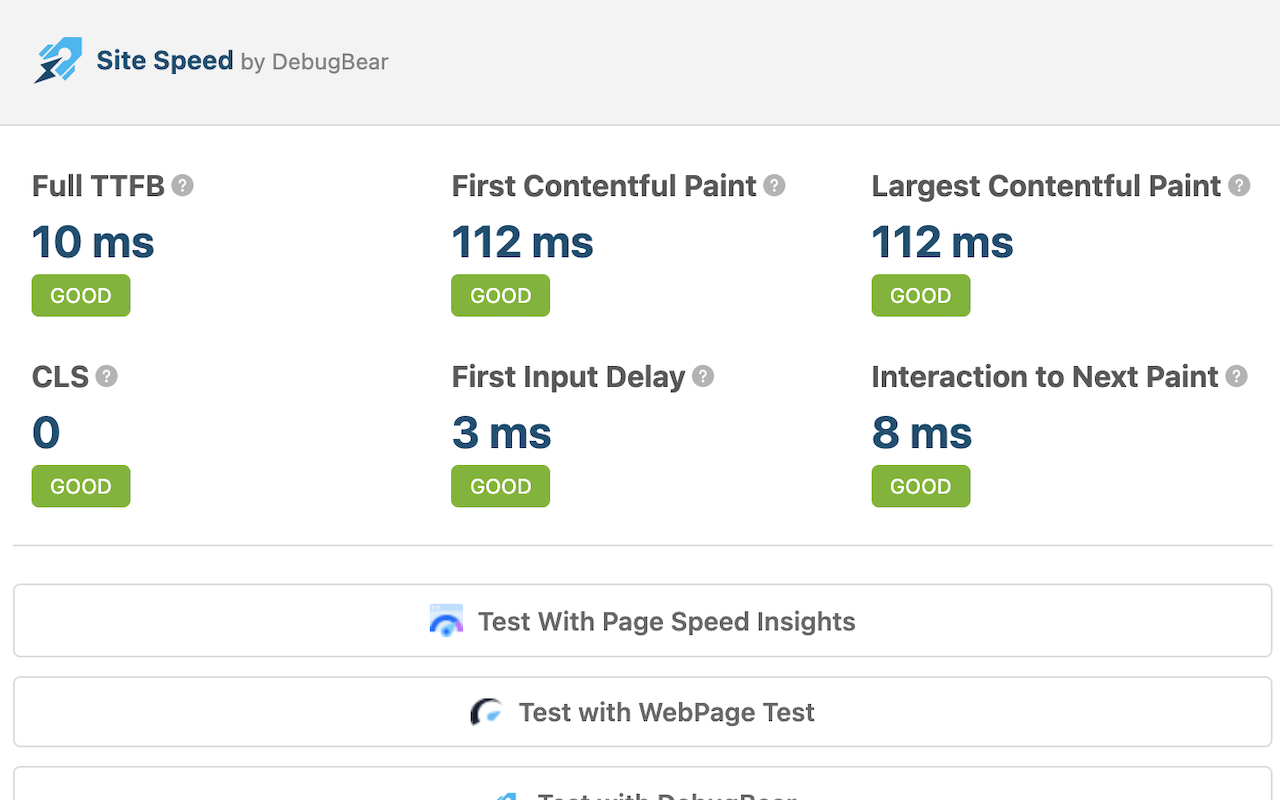Image resolution: width=1280 pixels, height=800 pixels.
Task: Select the Test With Page Speed Insights button
Action: 640,620
